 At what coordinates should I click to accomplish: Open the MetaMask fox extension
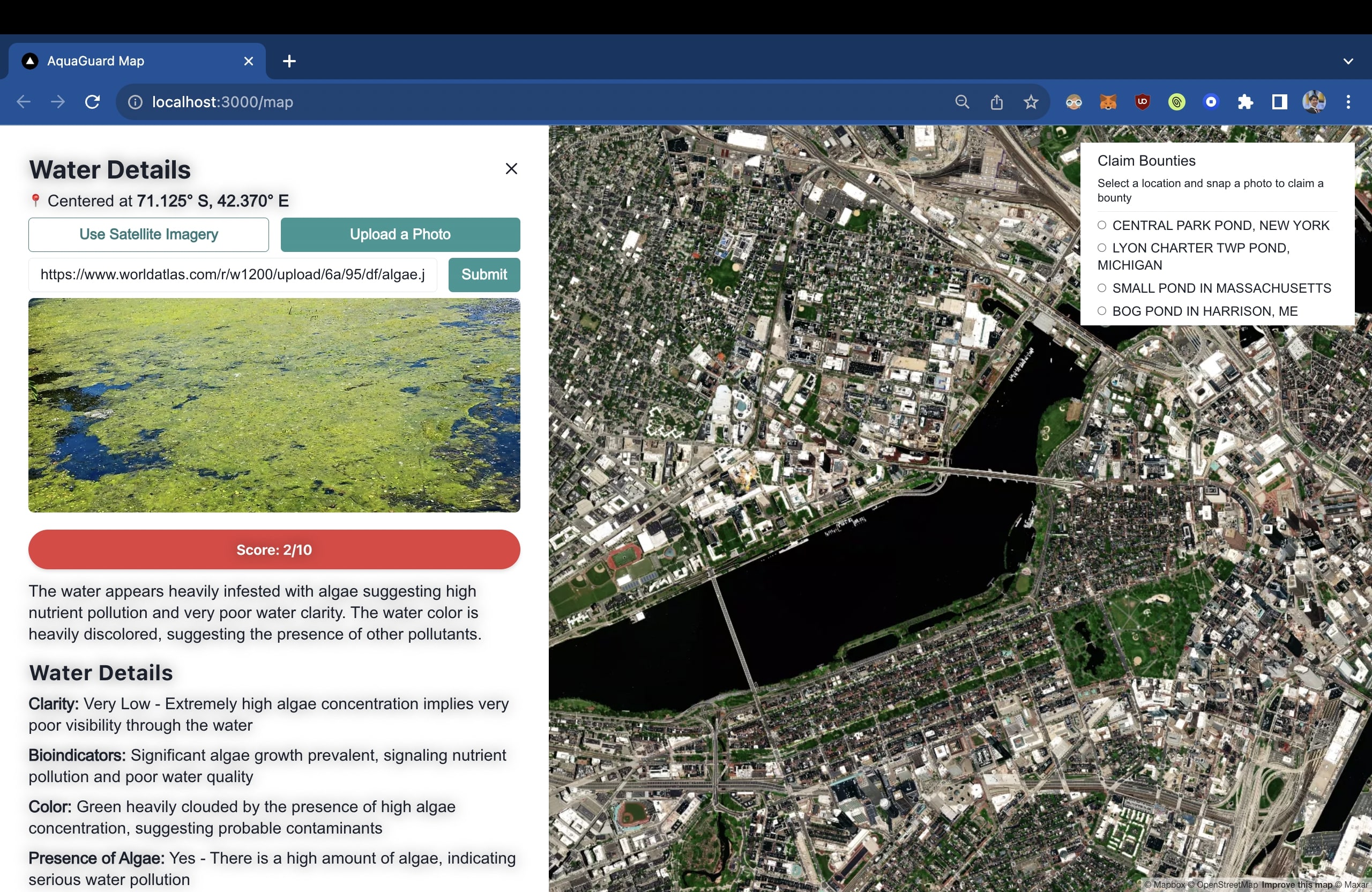tap(1107, 102)
